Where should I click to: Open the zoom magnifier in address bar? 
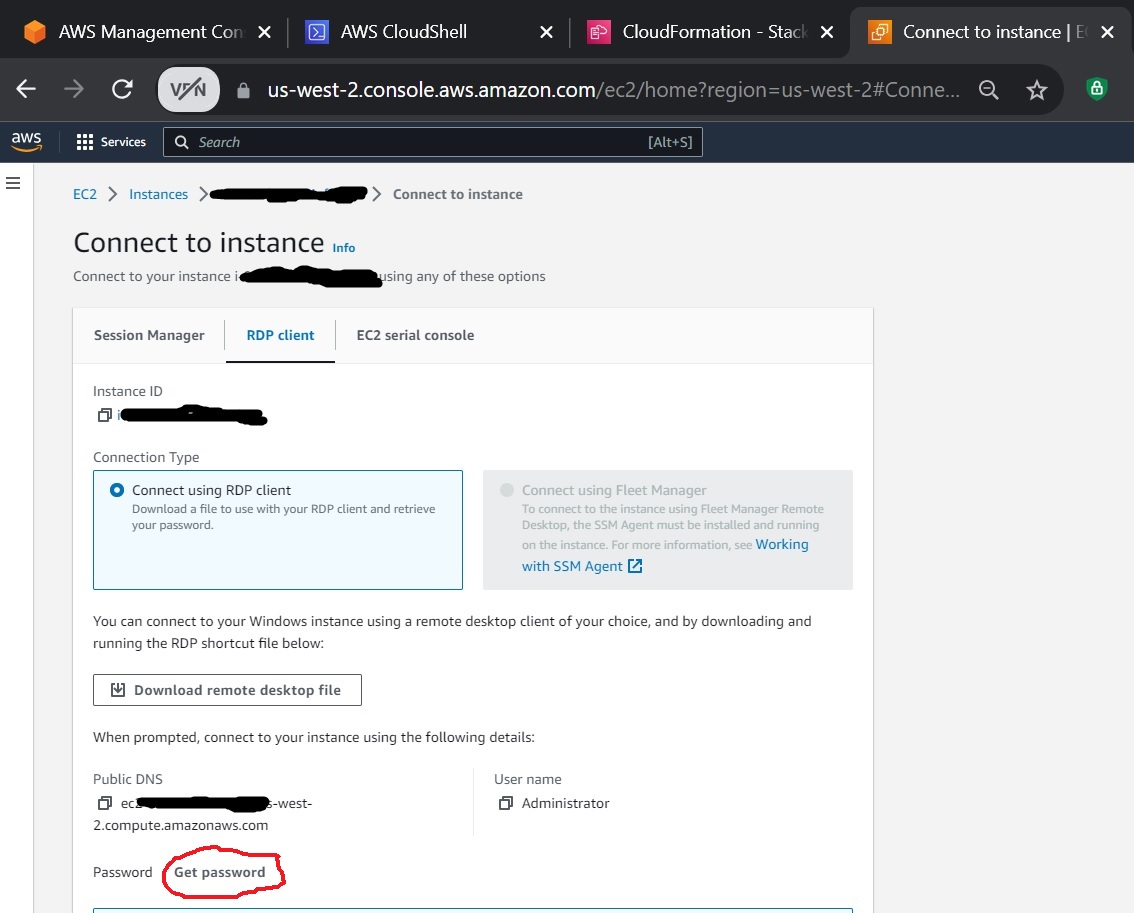click(x=989, y=90)
